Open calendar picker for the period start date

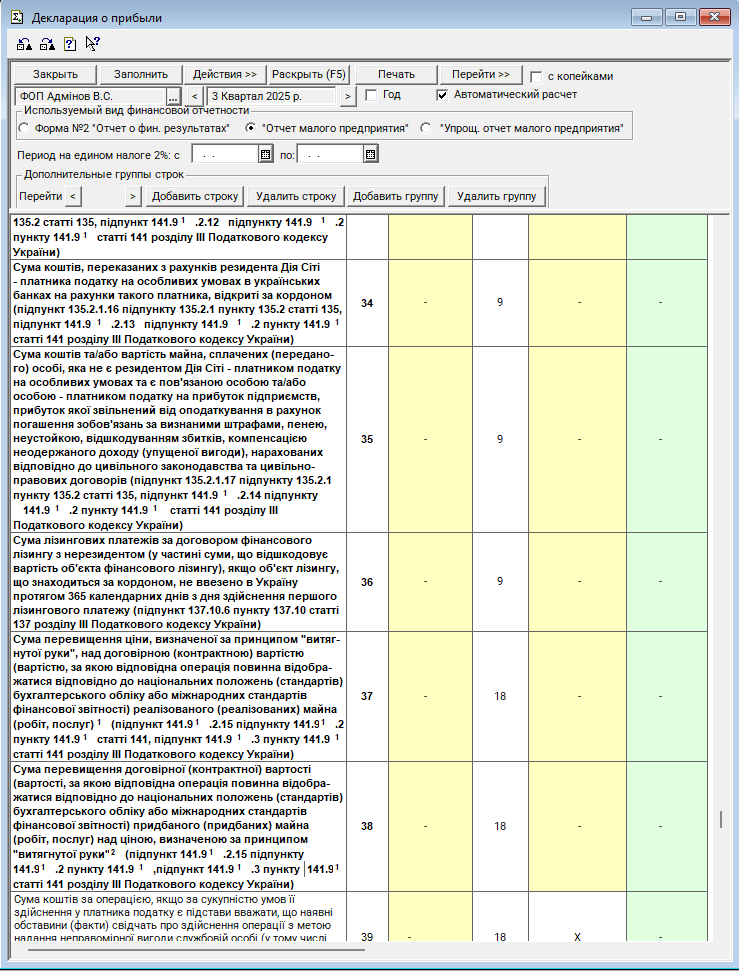(265, 155)
